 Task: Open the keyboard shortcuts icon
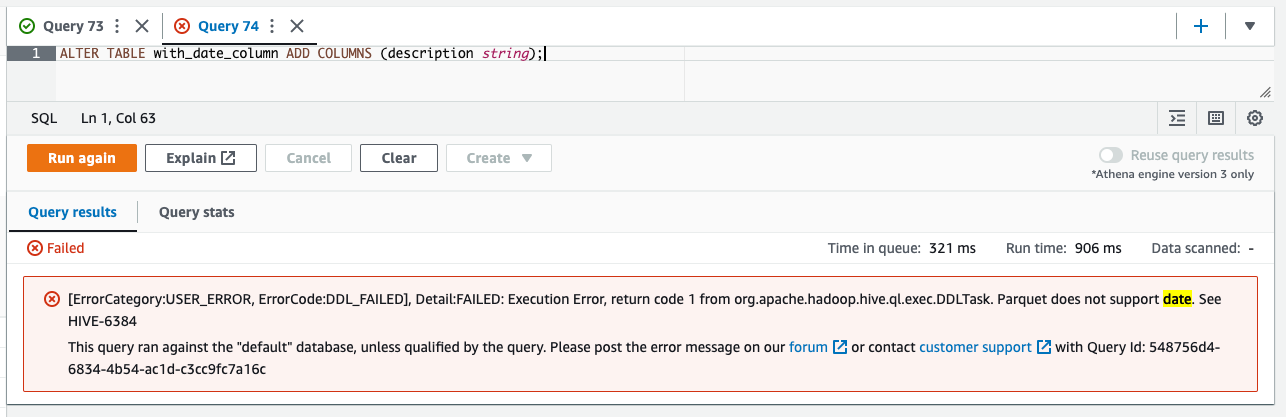pos(1216,118)
